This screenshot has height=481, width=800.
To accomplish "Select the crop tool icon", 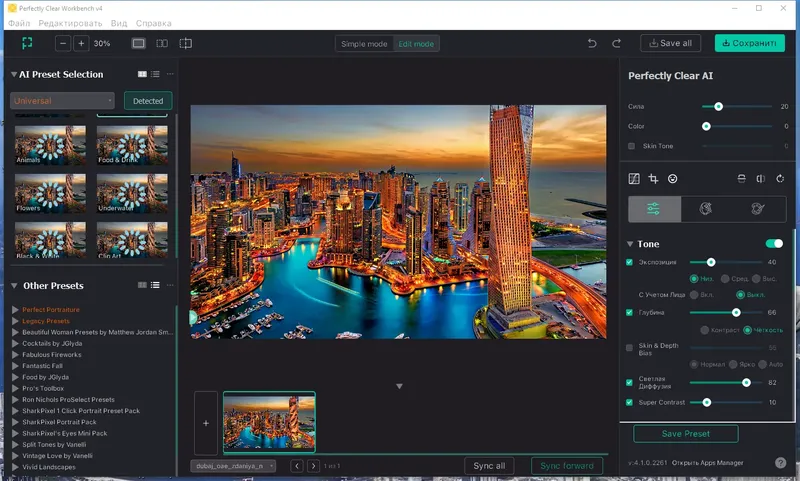I will 653,179.
